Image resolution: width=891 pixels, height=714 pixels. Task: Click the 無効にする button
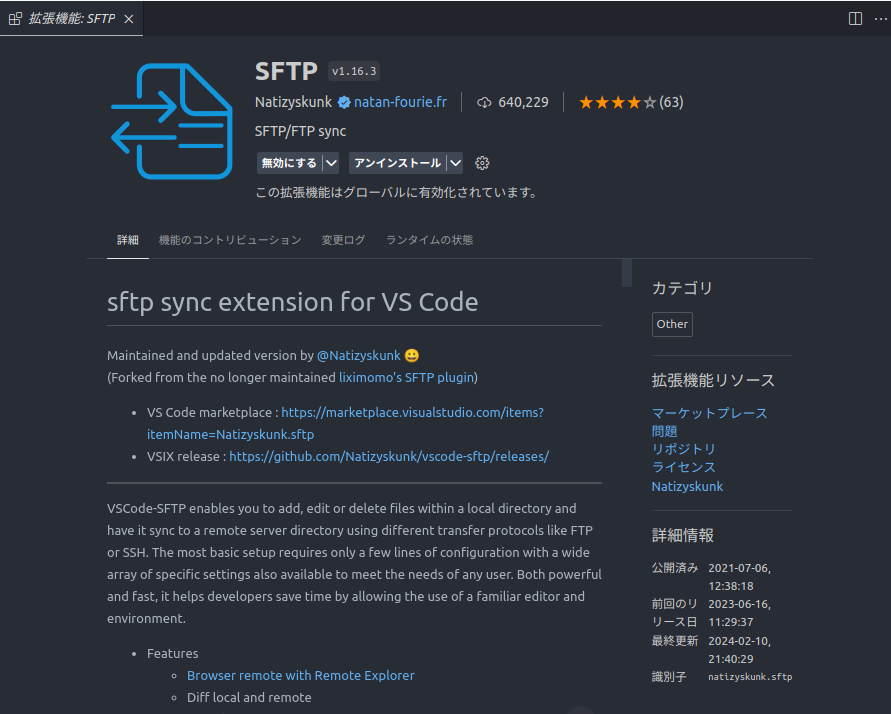pos(289,163)
